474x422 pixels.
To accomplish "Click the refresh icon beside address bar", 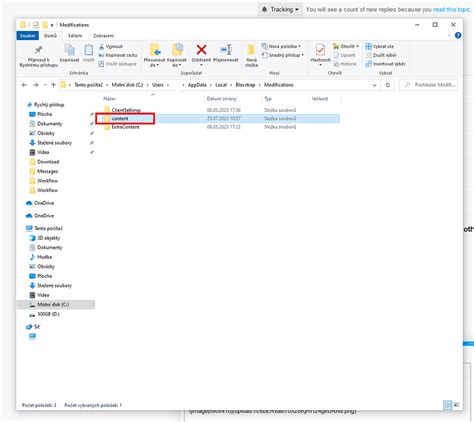I will point(388,85).
